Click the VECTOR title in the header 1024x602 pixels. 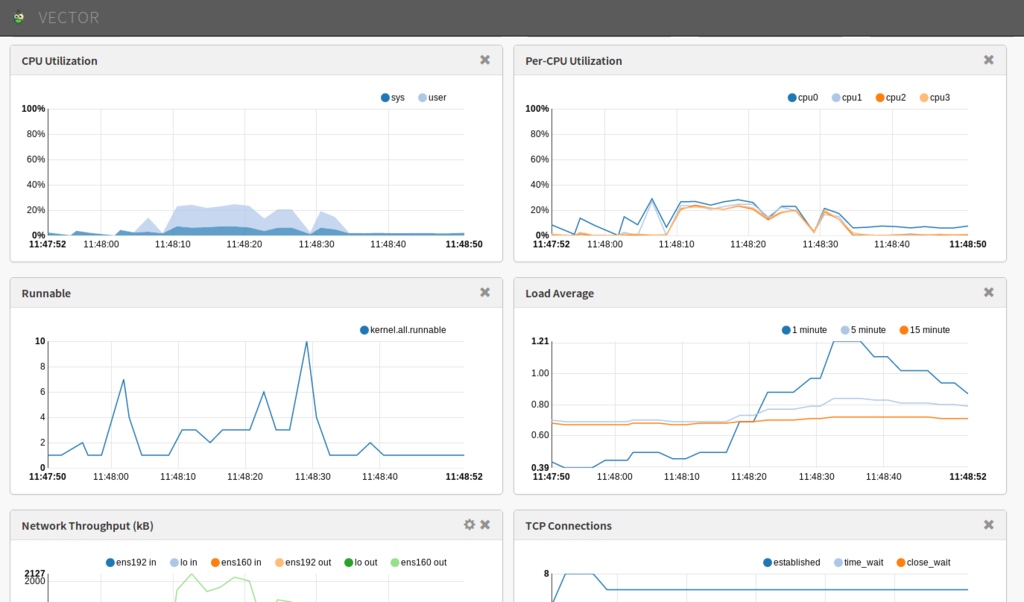tap(69, 17)
